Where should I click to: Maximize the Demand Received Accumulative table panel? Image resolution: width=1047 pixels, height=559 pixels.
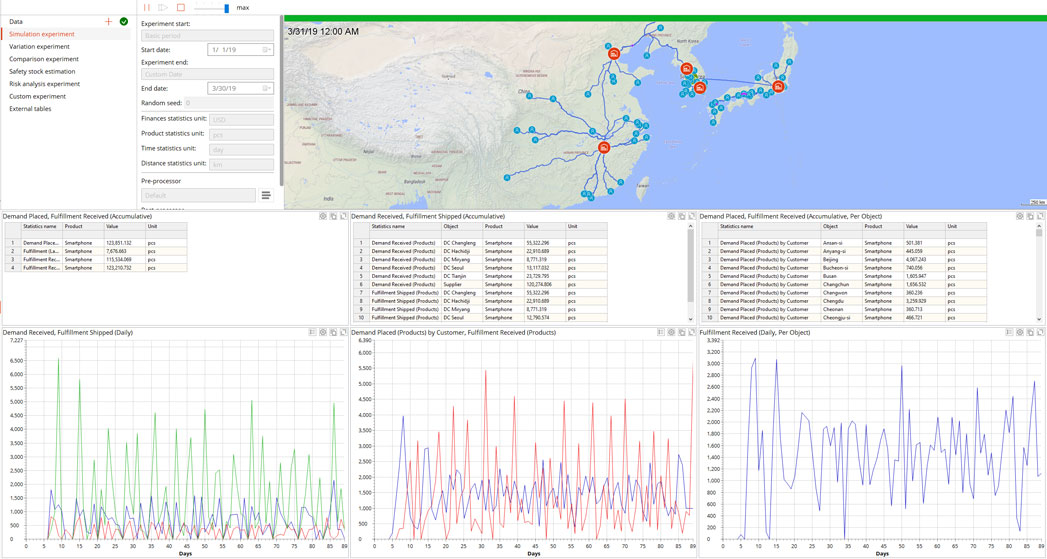692,216
